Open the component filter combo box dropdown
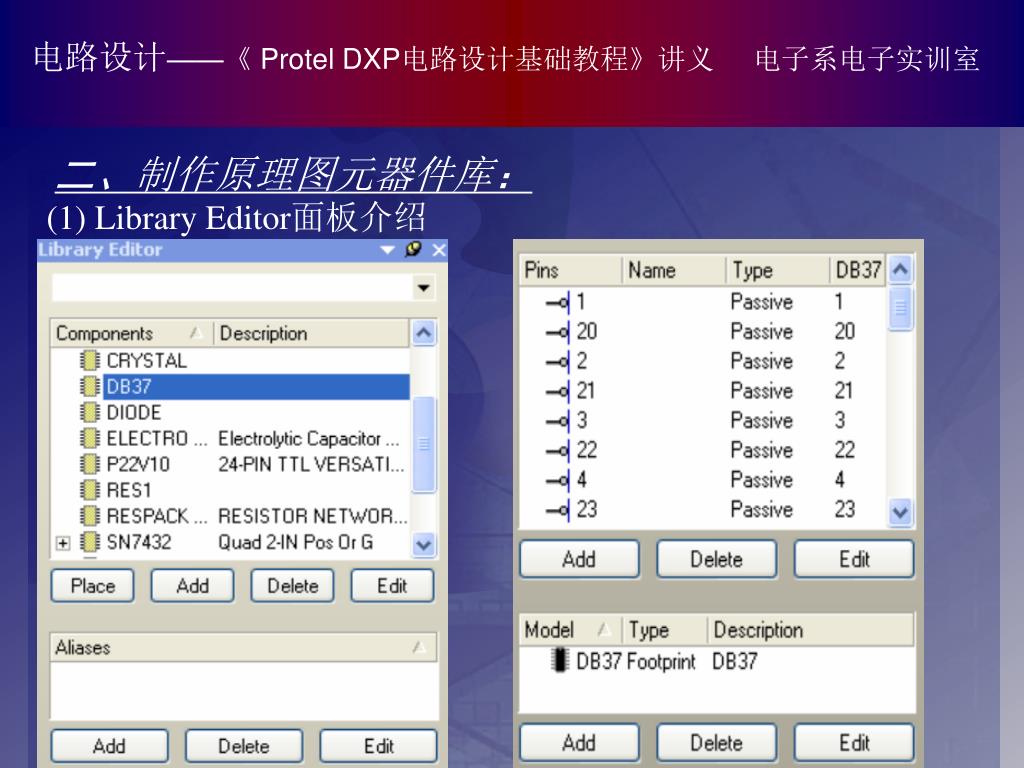 [x=424, y=288]
